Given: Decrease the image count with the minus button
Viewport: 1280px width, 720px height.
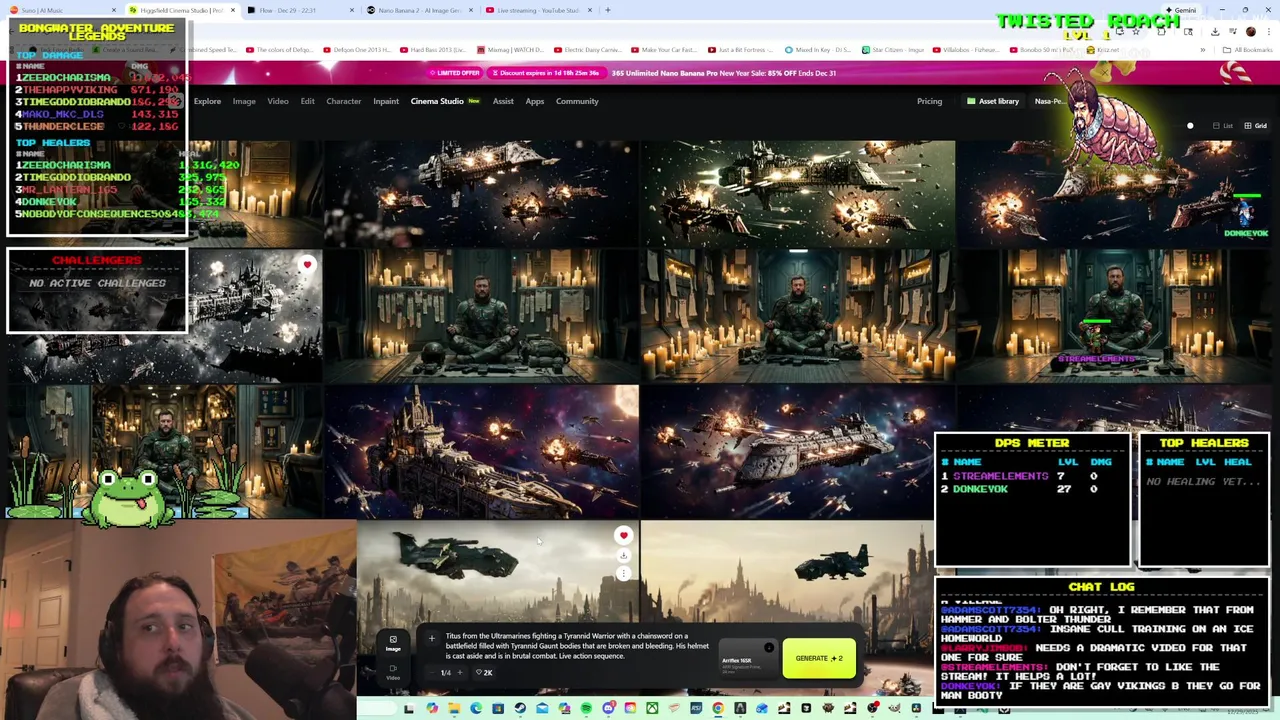Looking at the screenshot, I should (433, 672).
